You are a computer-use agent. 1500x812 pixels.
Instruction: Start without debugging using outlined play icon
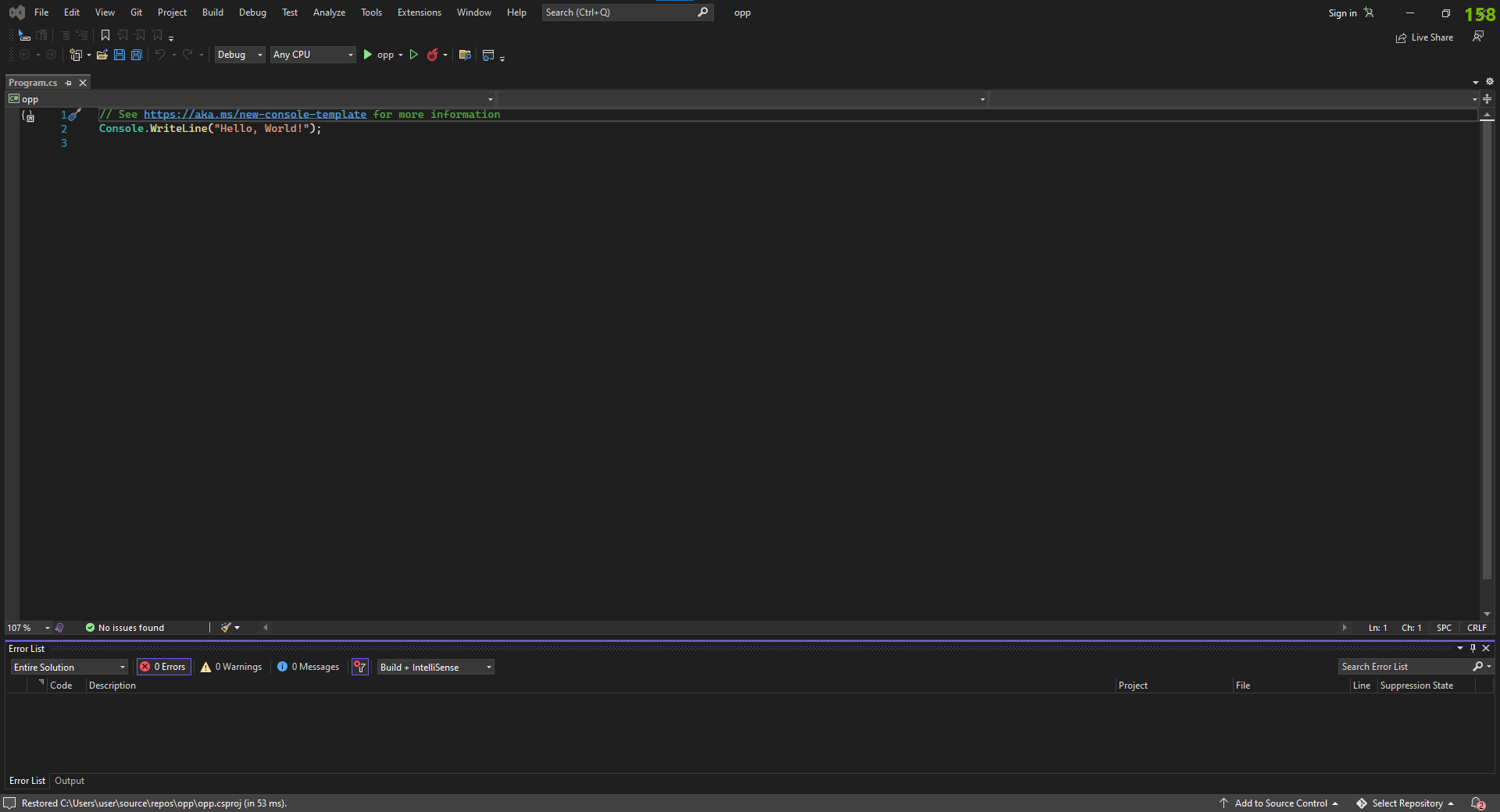pos(414,55)
